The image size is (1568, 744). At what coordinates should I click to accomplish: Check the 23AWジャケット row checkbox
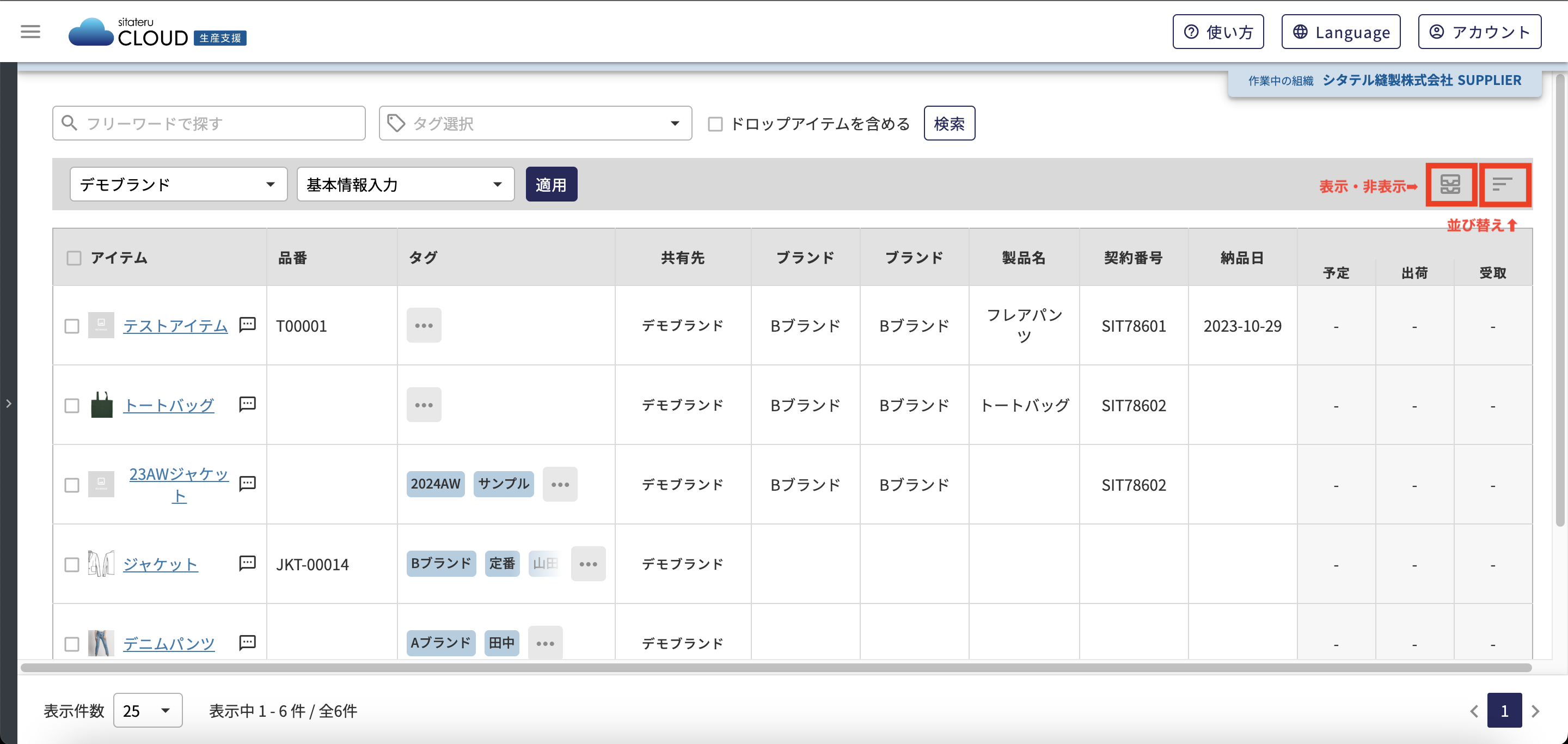[x=72, y=485]
